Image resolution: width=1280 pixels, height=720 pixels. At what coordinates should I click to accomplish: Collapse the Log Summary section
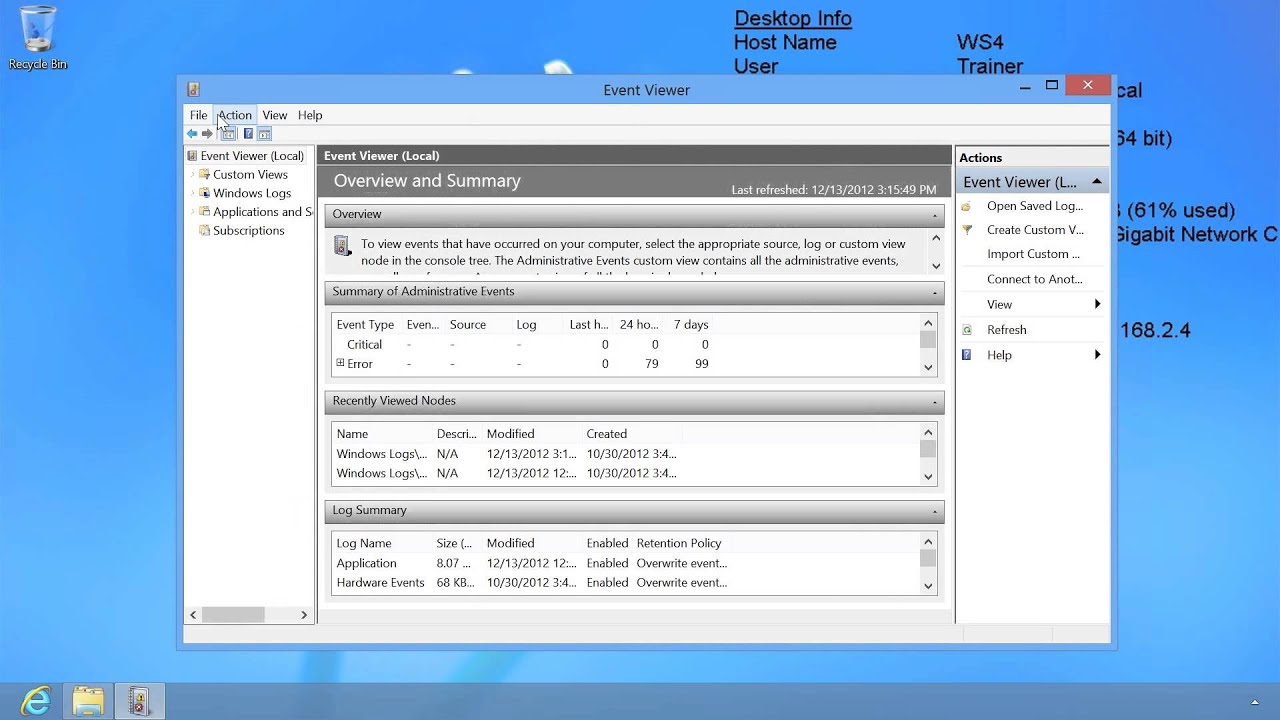click(935, 511)
